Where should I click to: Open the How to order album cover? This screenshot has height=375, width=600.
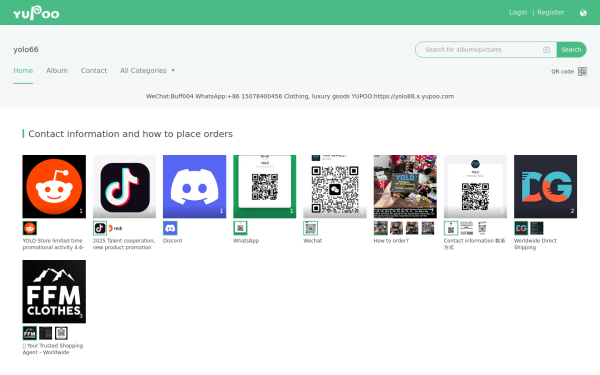coord(405,186)
